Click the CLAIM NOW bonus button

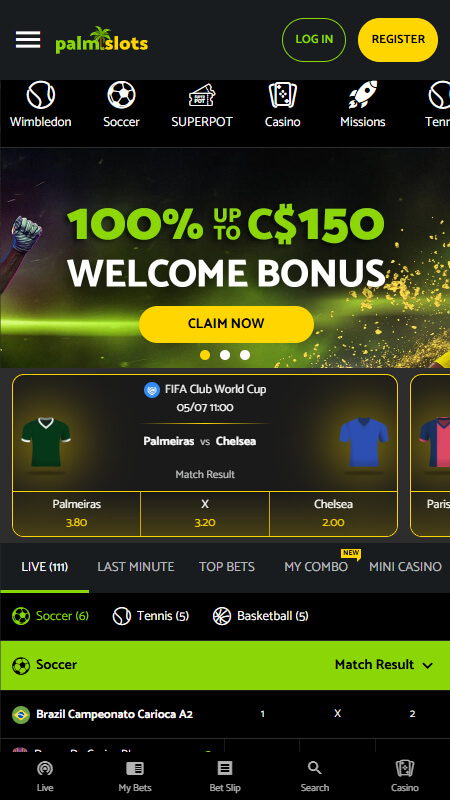tap(226, 324)
